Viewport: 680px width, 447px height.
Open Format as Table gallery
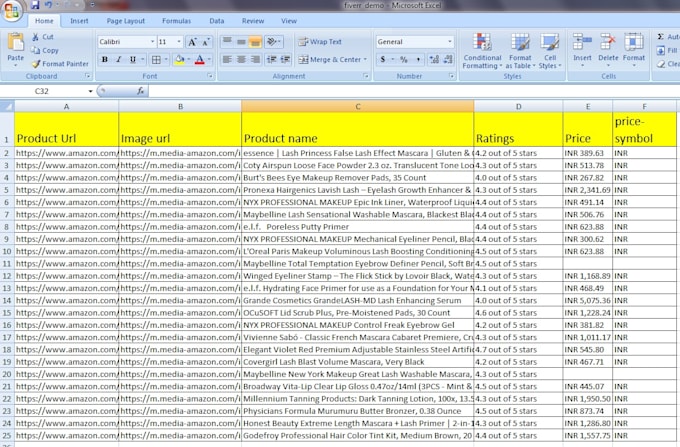[520, 51]
